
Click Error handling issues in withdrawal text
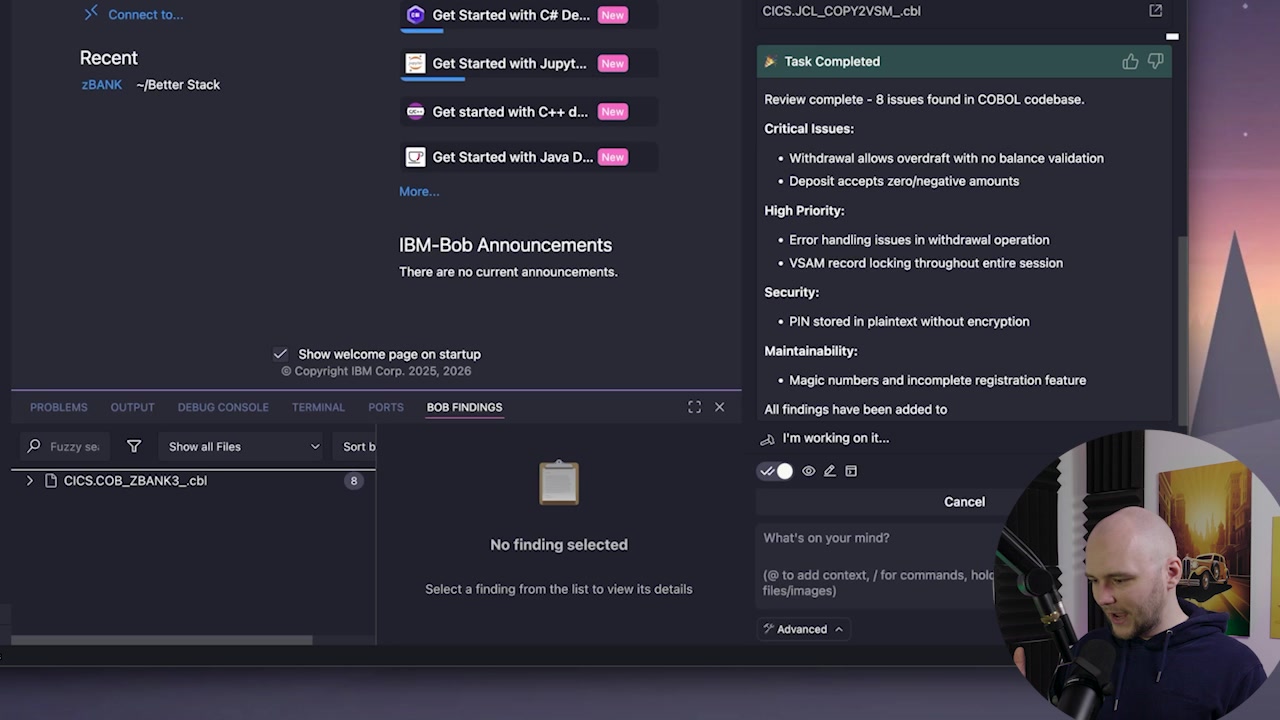919,240
